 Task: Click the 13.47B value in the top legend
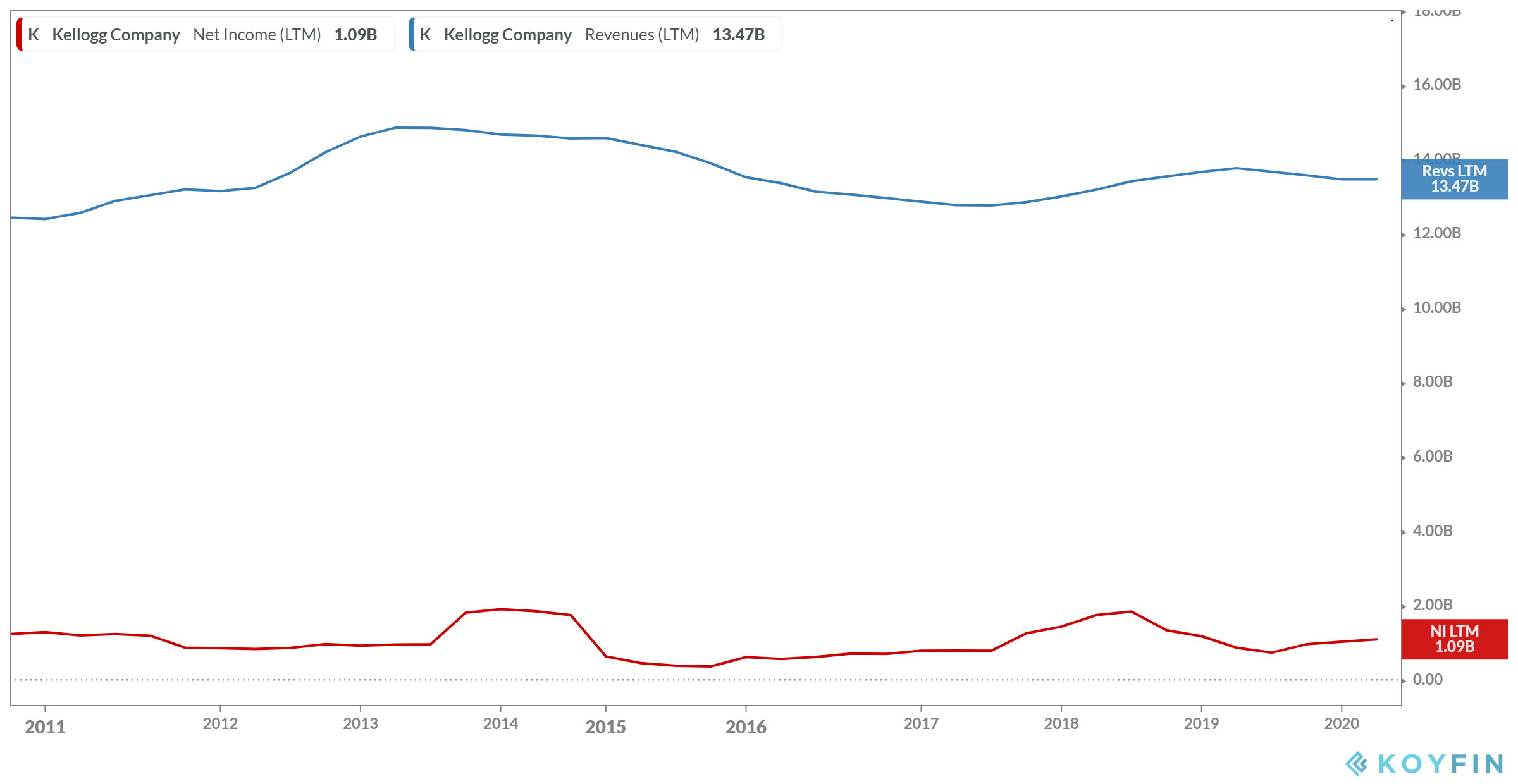(739, 35)
